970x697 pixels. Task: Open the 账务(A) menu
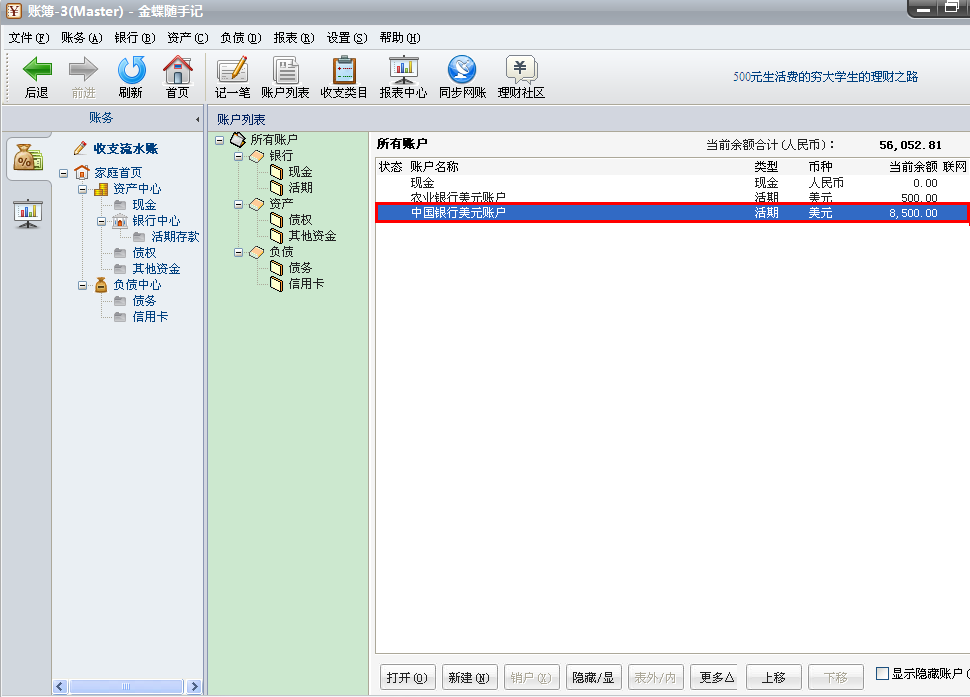click(82, 38)
